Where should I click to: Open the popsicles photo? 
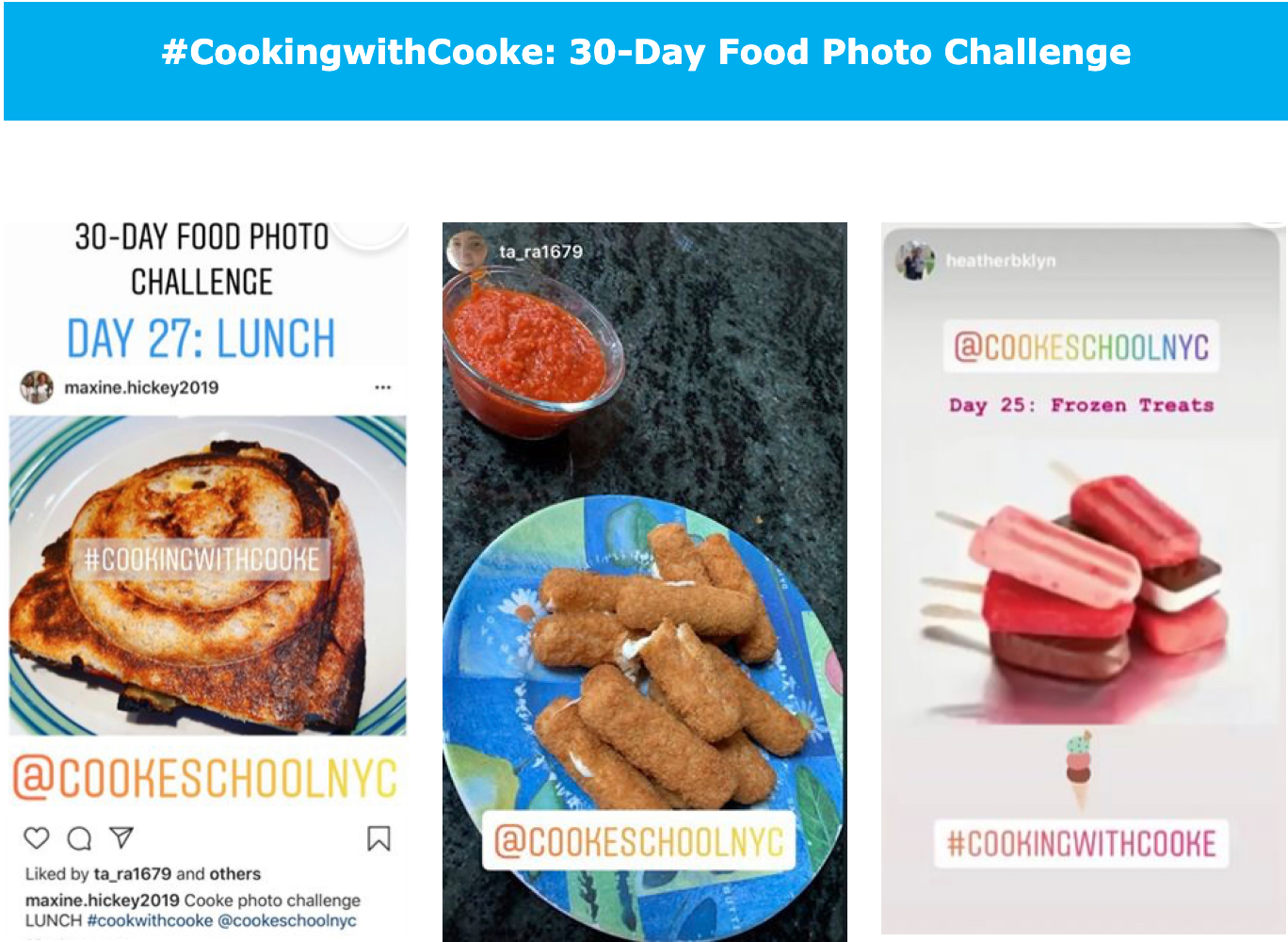point(1083,584)
